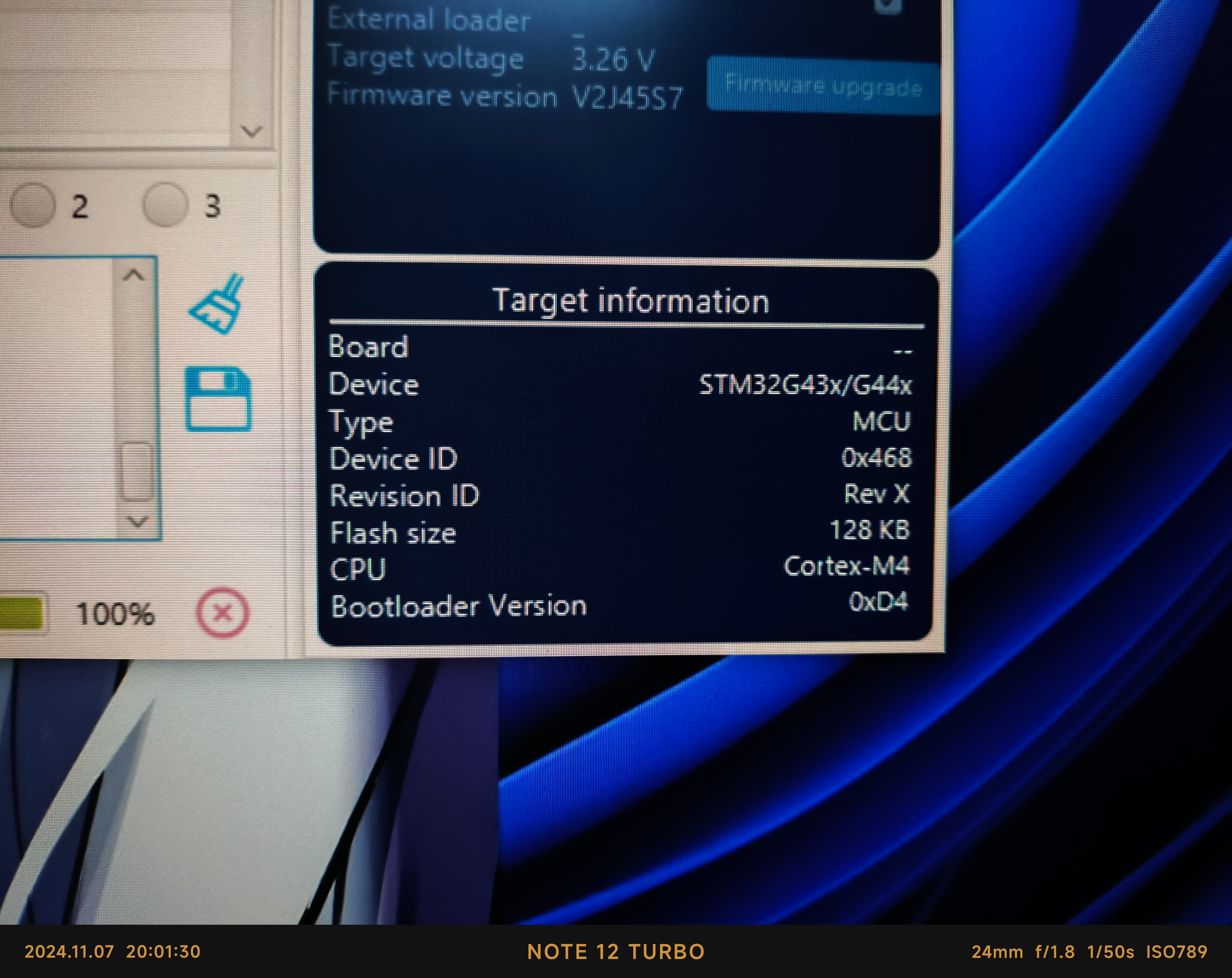The height and width of the screenshot is (978, 1232).
Task: Save the log using the floppy disk icon
Action: click(218, 399)
